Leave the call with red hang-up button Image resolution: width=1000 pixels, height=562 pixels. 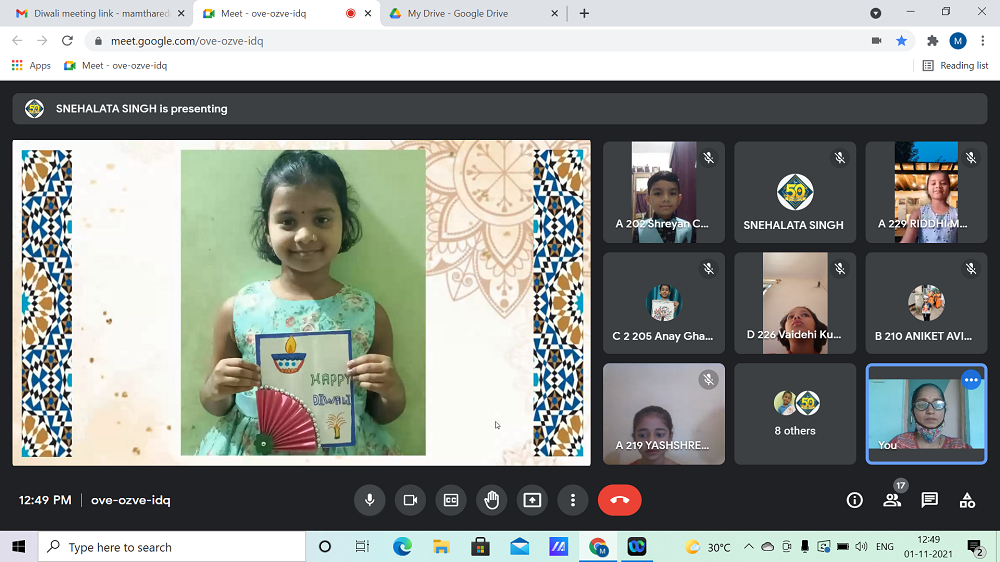[619, 500]
